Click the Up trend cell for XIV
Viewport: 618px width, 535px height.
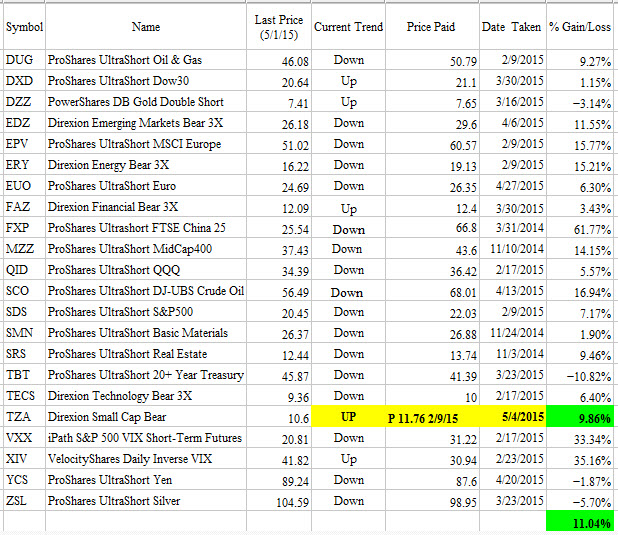click(348, 459)
